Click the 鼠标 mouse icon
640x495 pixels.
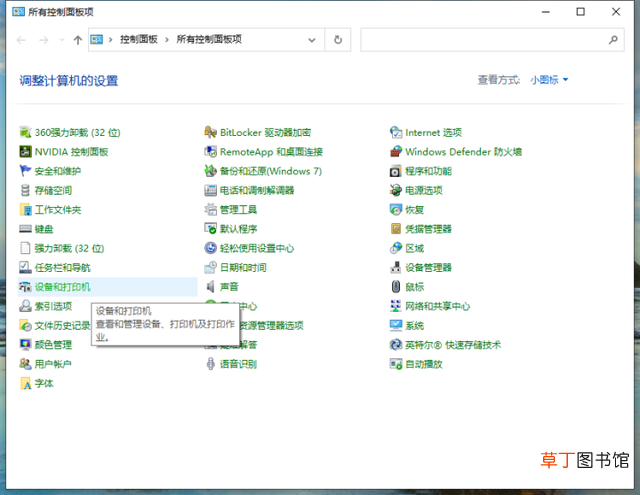[x=396, y=286]
